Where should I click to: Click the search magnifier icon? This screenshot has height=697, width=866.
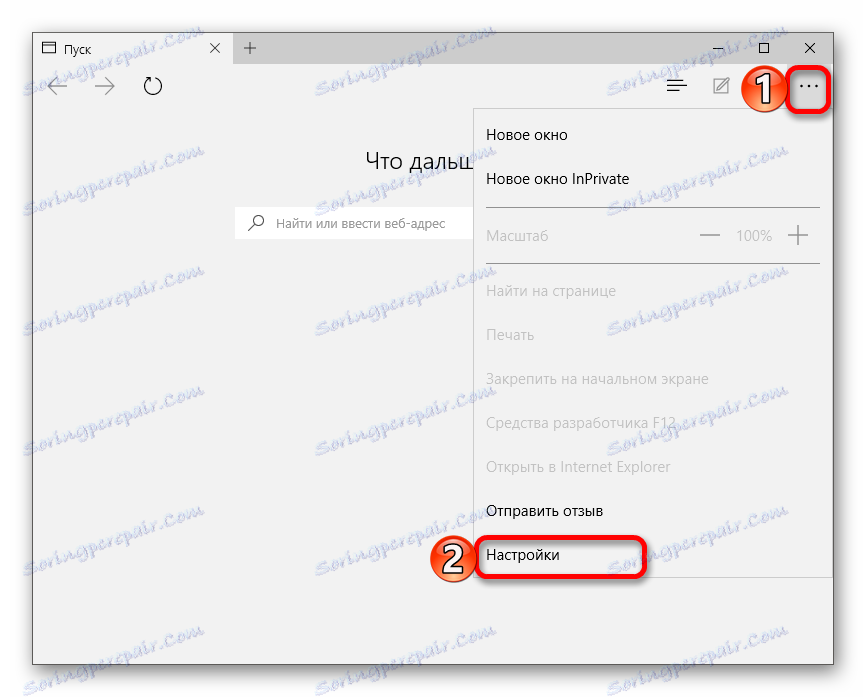coord(254,222)
